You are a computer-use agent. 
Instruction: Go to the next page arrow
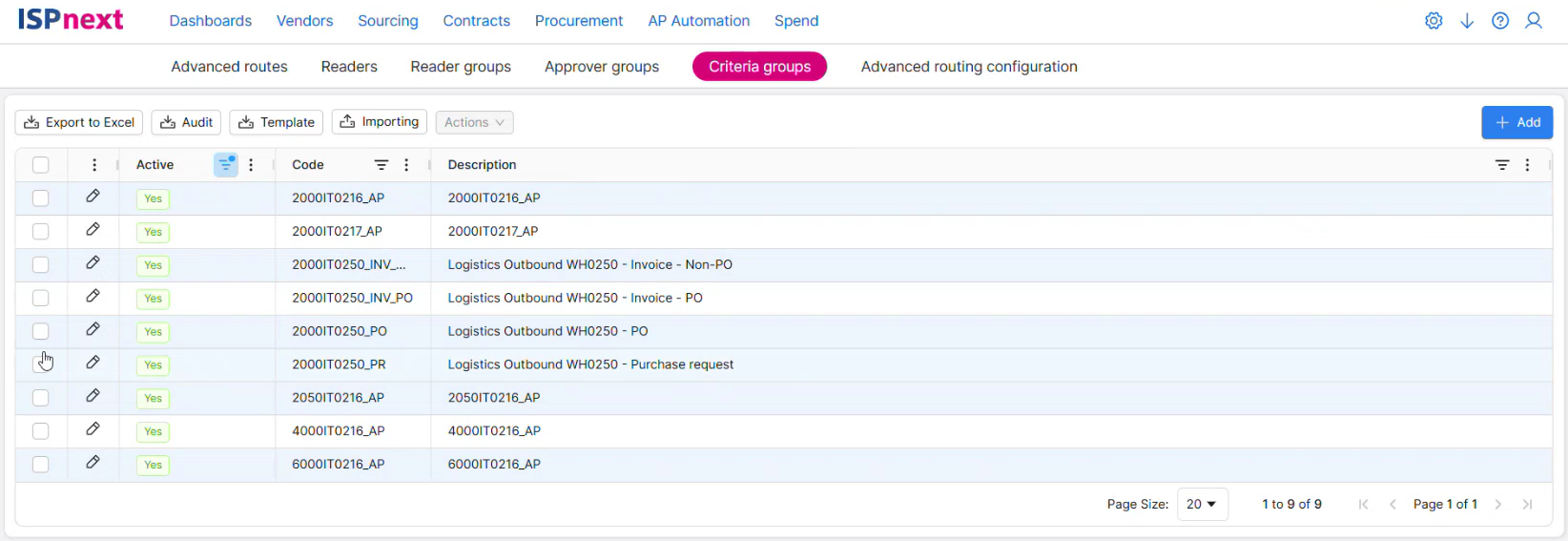pyautogui.click(x=1498, y=505)
